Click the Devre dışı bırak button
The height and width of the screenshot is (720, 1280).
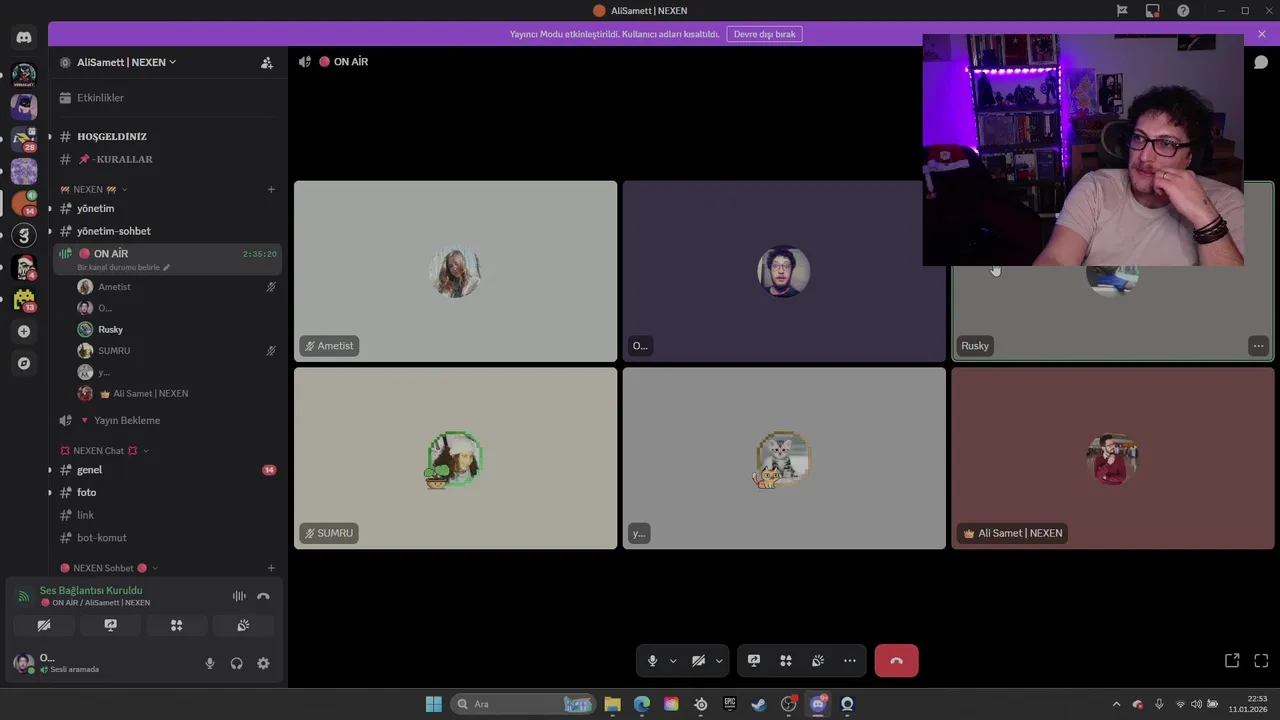[764, 34]
